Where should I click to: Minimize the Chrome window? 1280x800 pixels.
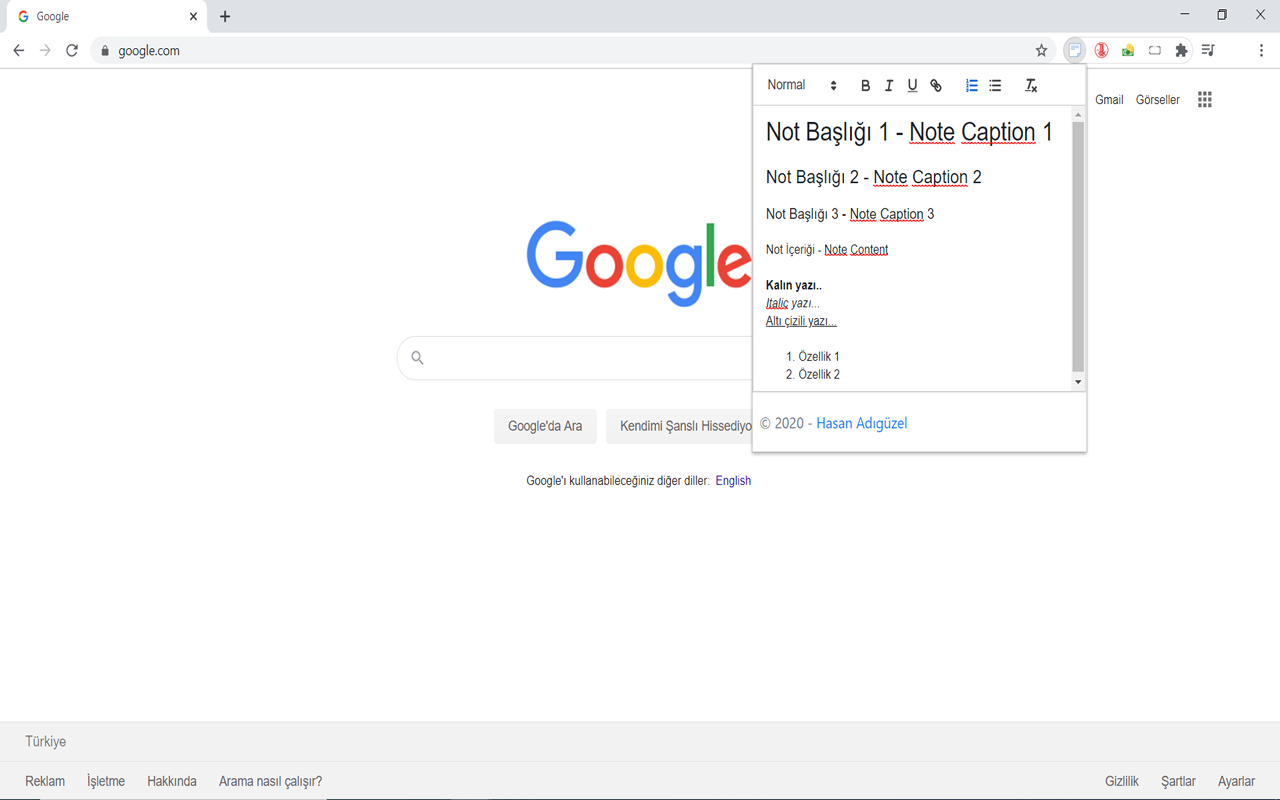point(1185,15)
